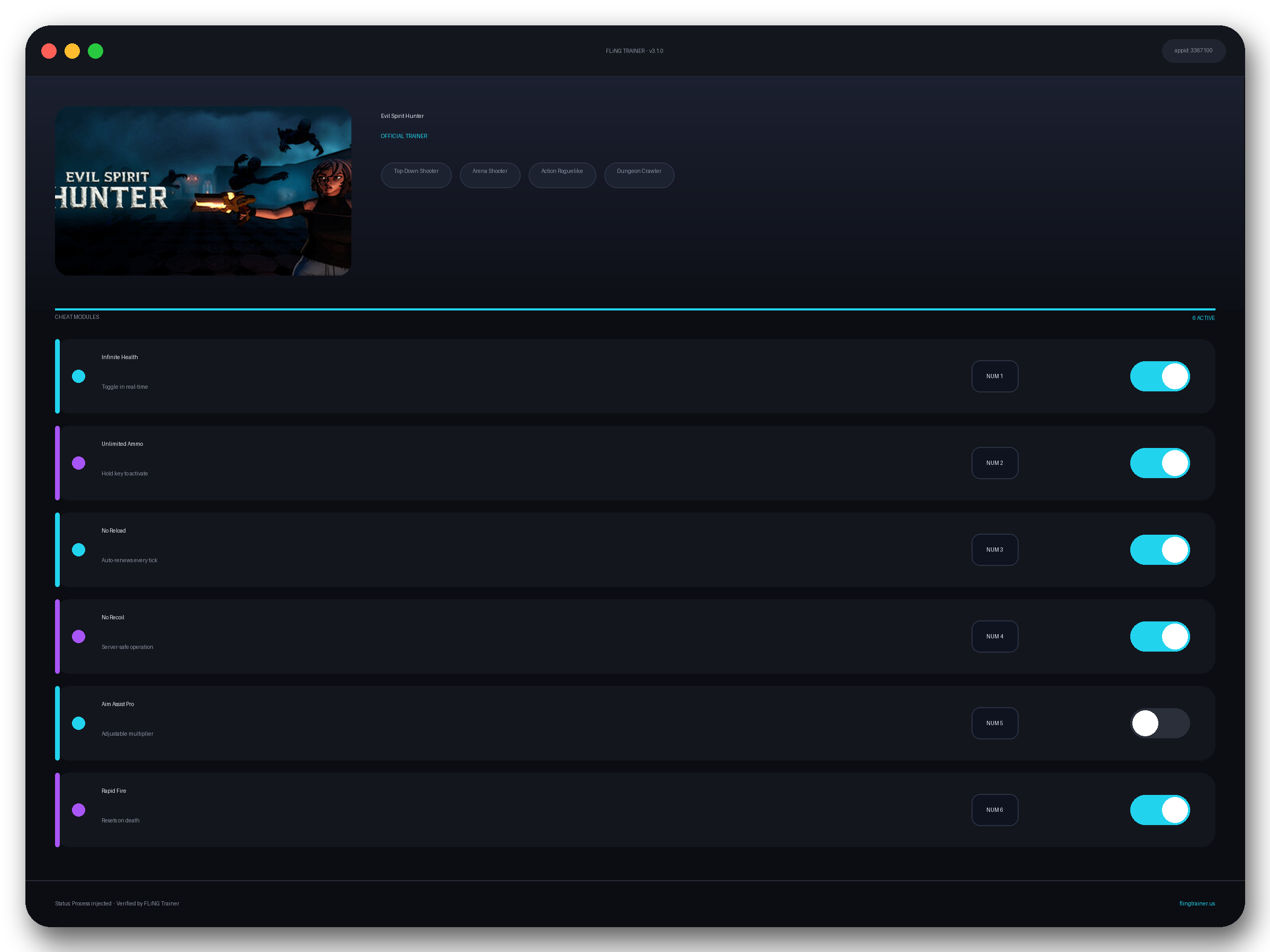1270x952 pixels.
Task: Click the Rapid Fire module name
Action: [x=114, y=791]
